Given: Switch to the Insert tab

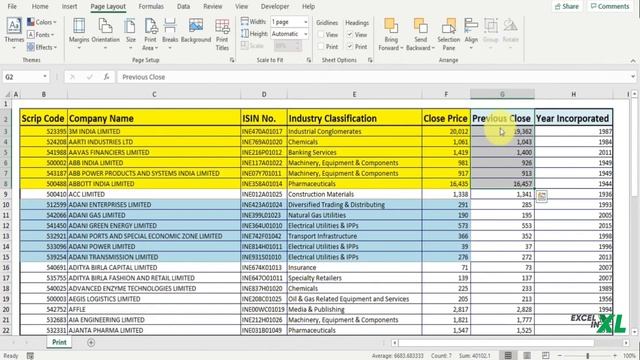Looking at the screenshot, I should (x=69, y=7).
